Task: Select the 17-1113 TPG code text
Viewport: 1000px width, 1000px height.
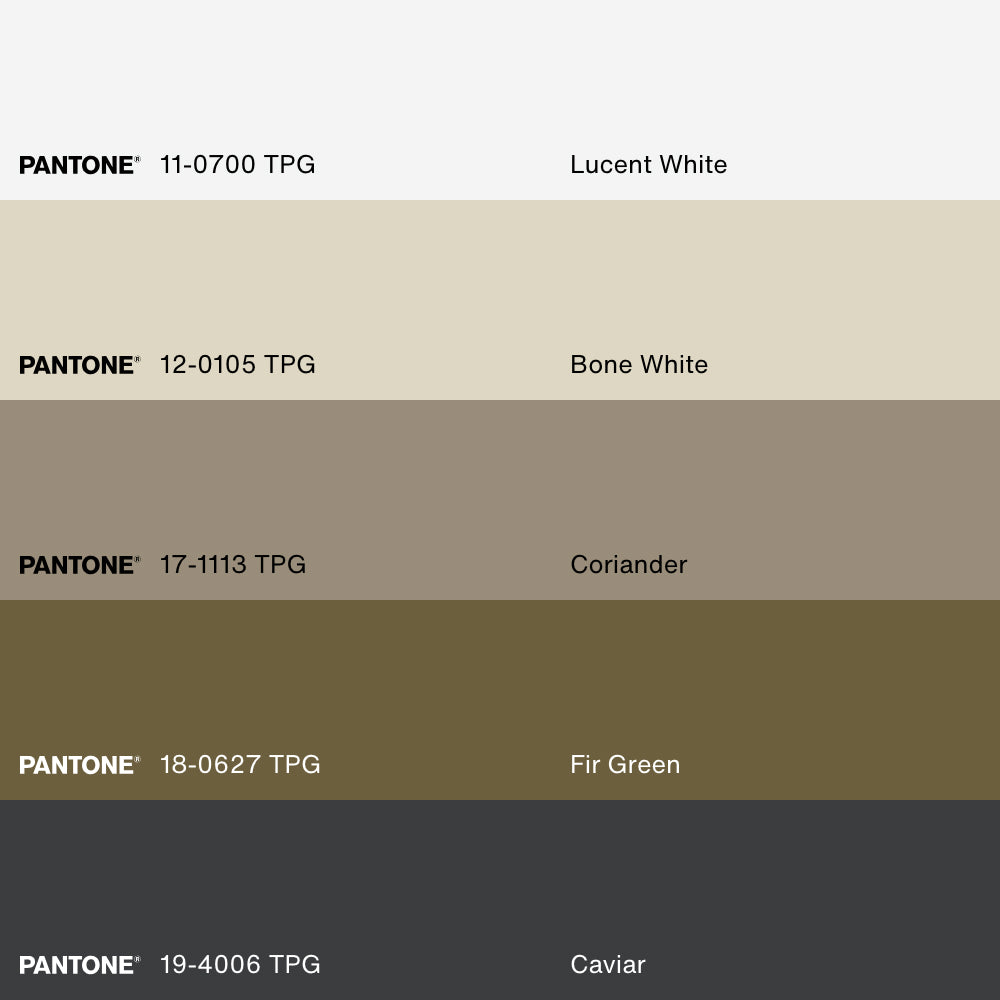Action: coord(232,565)
